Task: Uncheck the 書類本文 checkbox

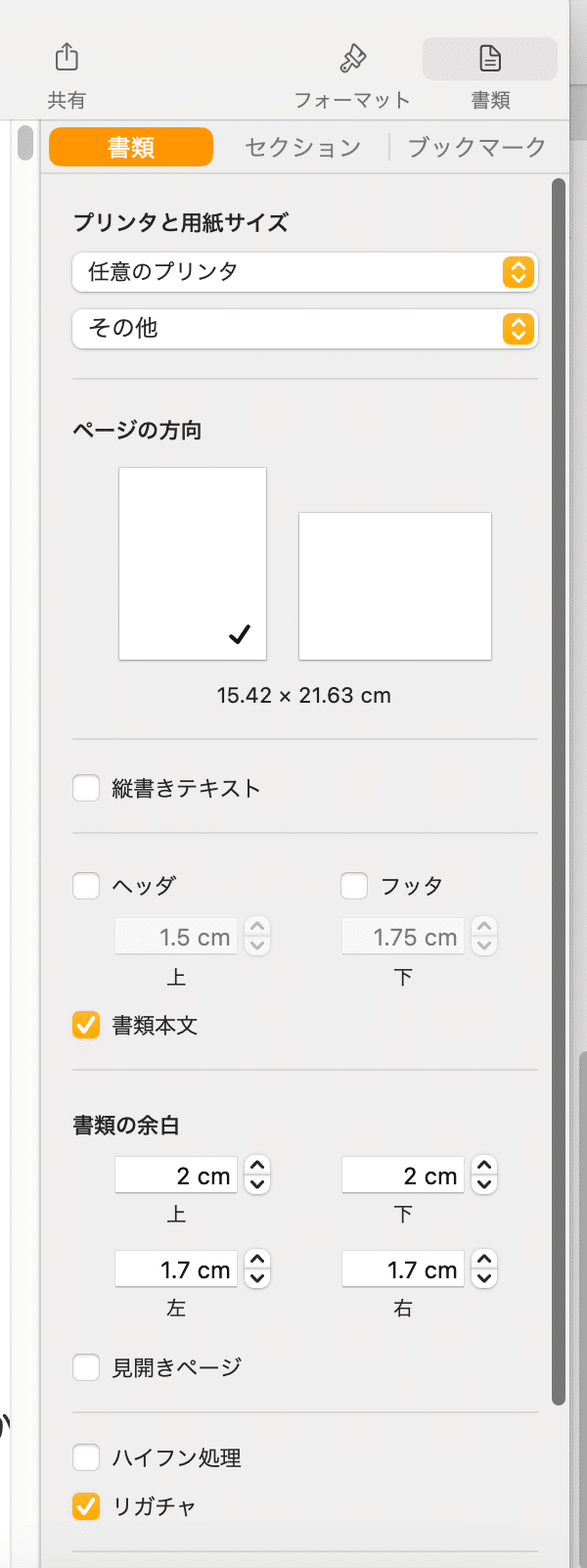Action: pyautogui.click(x=86, y=1025)
